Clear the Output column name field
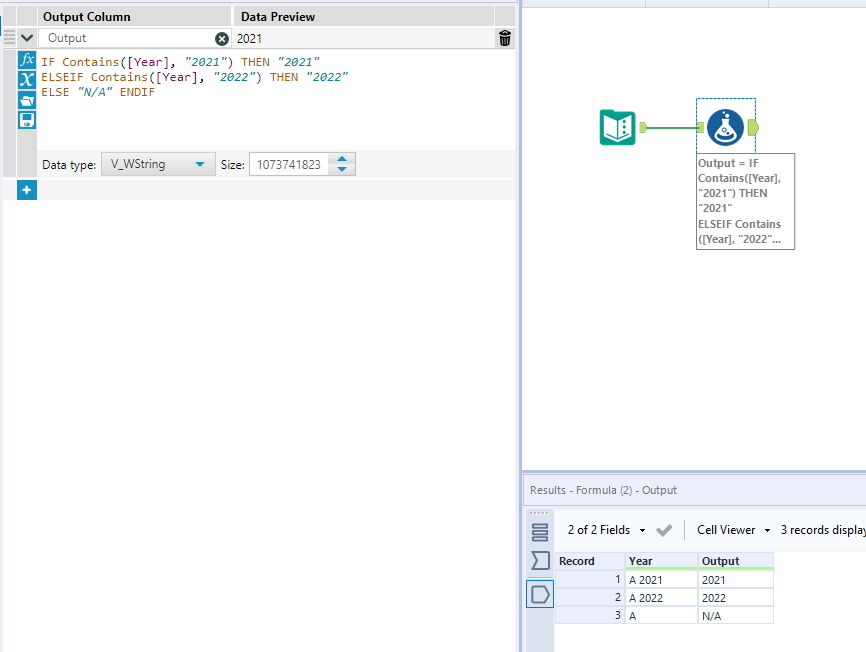866x652 pixels. coord(222,38)
